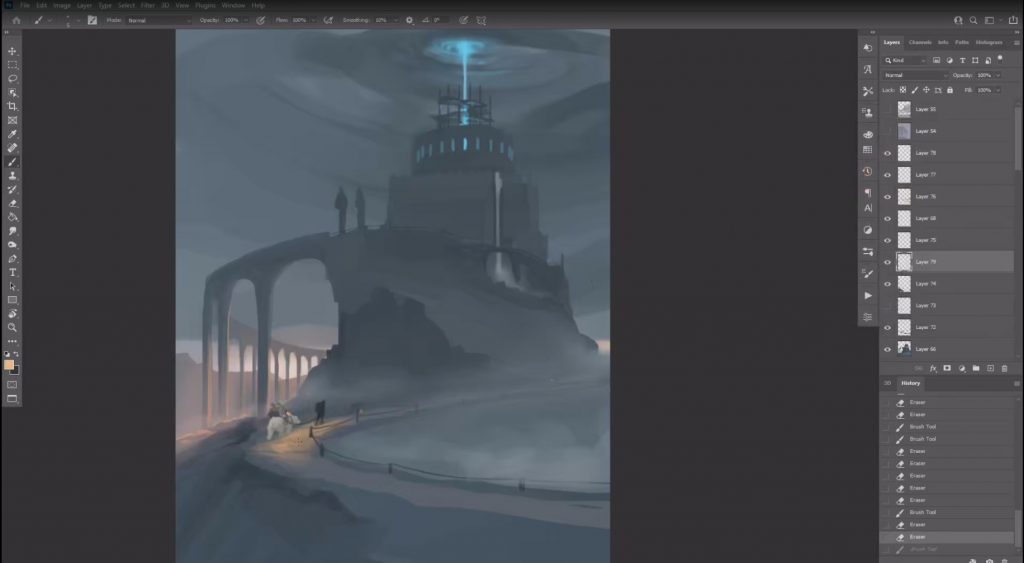Select the Rectangle shape tool
This screenshot has width=1024, height=563.
(12, 300)
